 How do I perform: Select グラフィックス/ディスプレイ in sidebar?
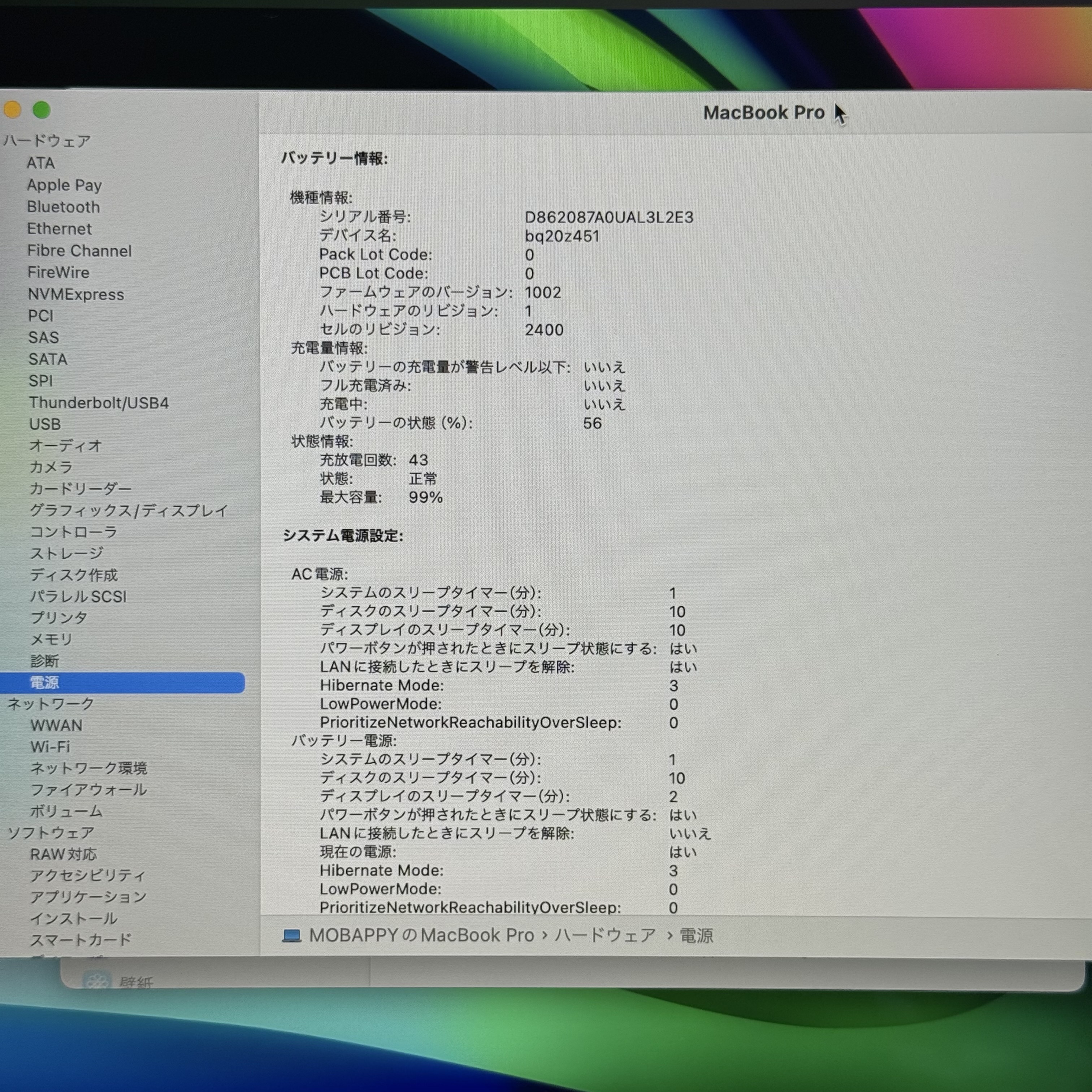point(129,510)
